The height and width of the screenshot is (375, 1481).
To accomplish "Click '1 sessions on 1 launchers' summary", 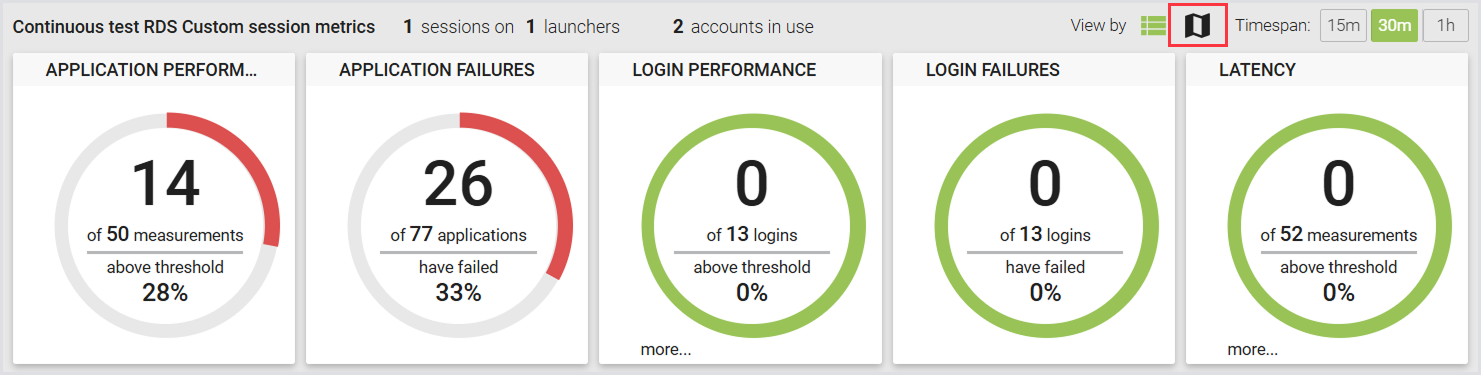I will click(x=511, y=27).
